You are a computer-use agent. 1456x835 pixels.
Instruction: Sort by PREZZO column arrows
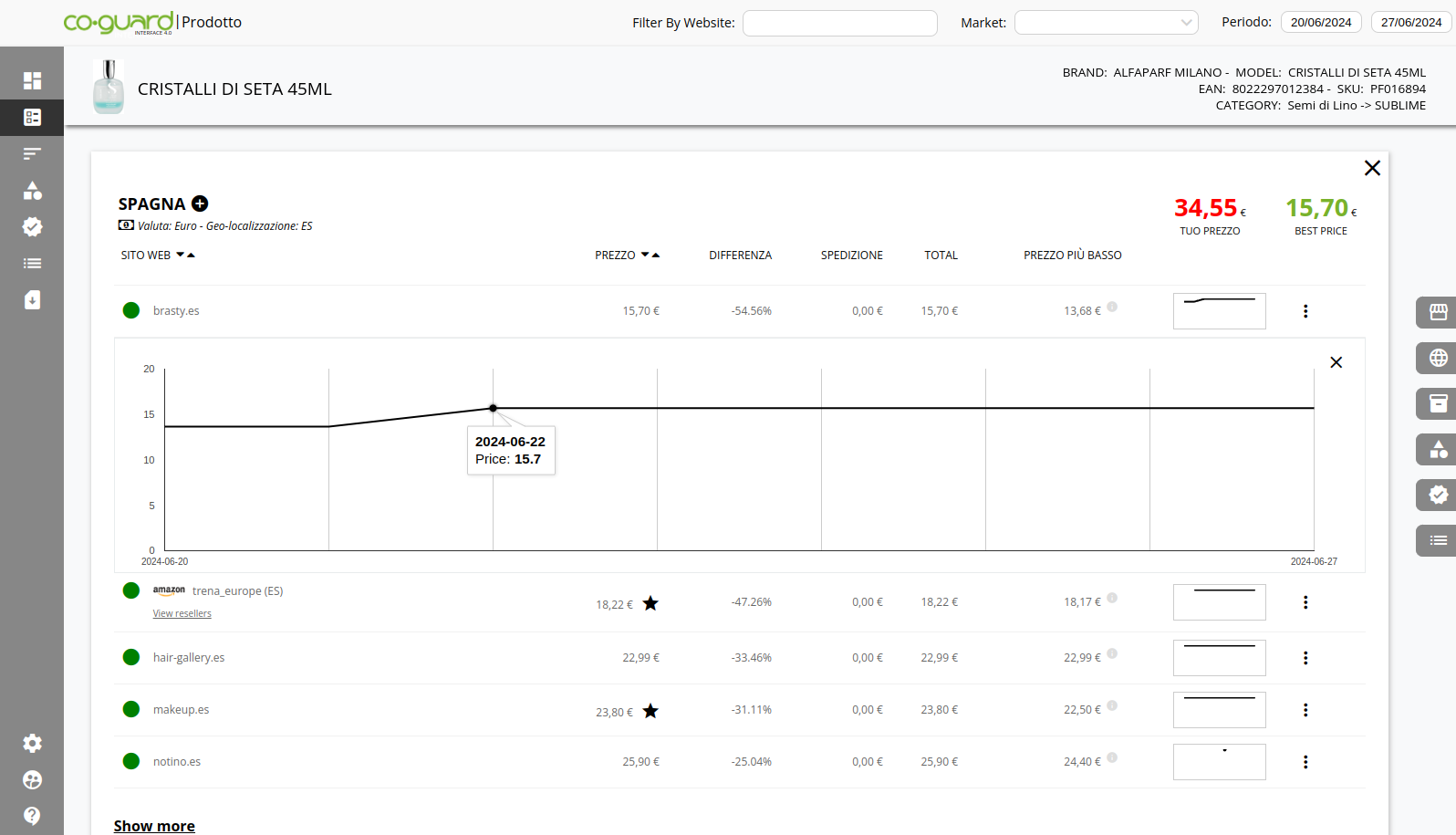(650, 256)
